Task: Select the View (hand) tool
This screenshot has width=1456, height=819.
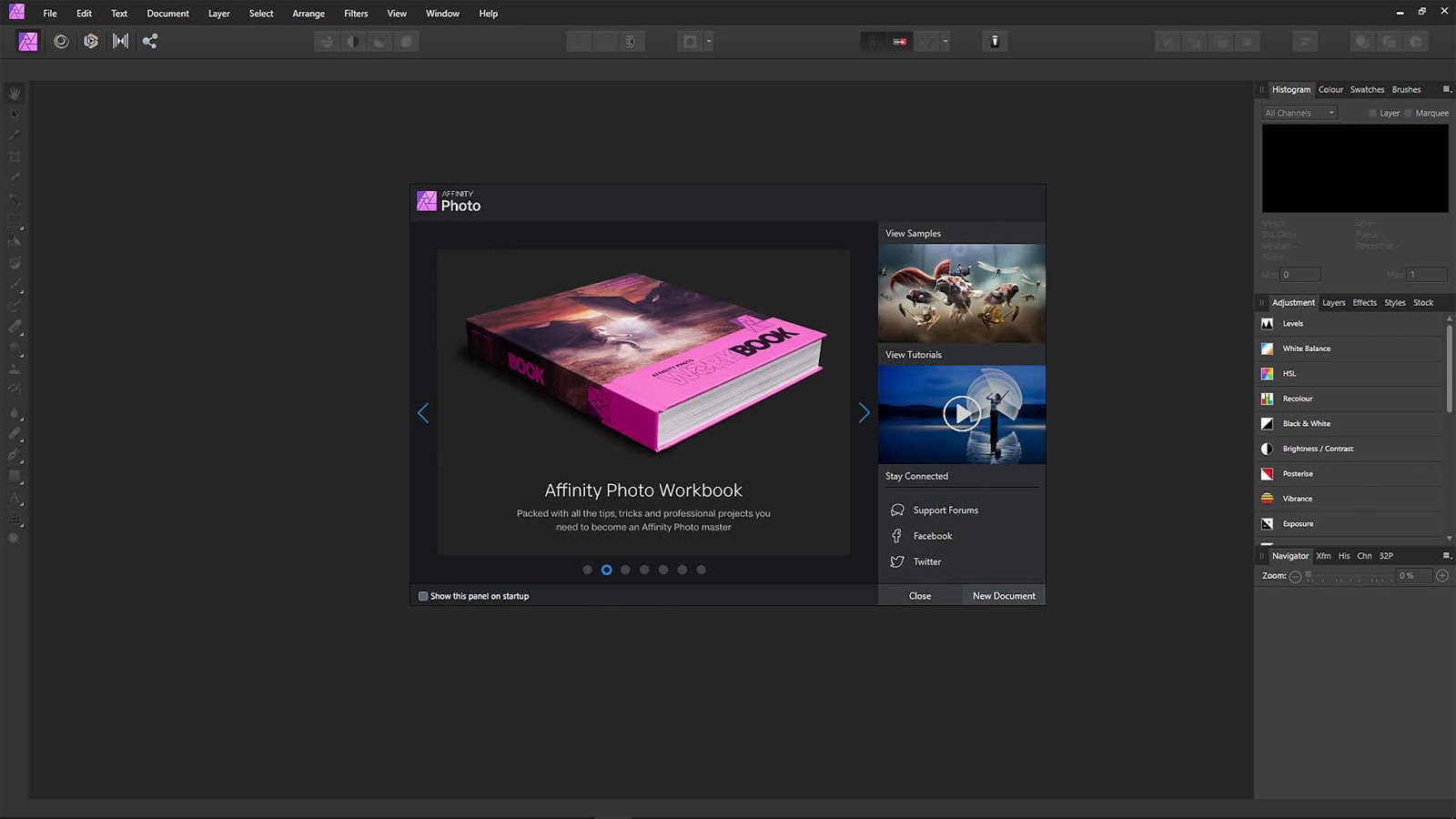Action: coord(15,94)
